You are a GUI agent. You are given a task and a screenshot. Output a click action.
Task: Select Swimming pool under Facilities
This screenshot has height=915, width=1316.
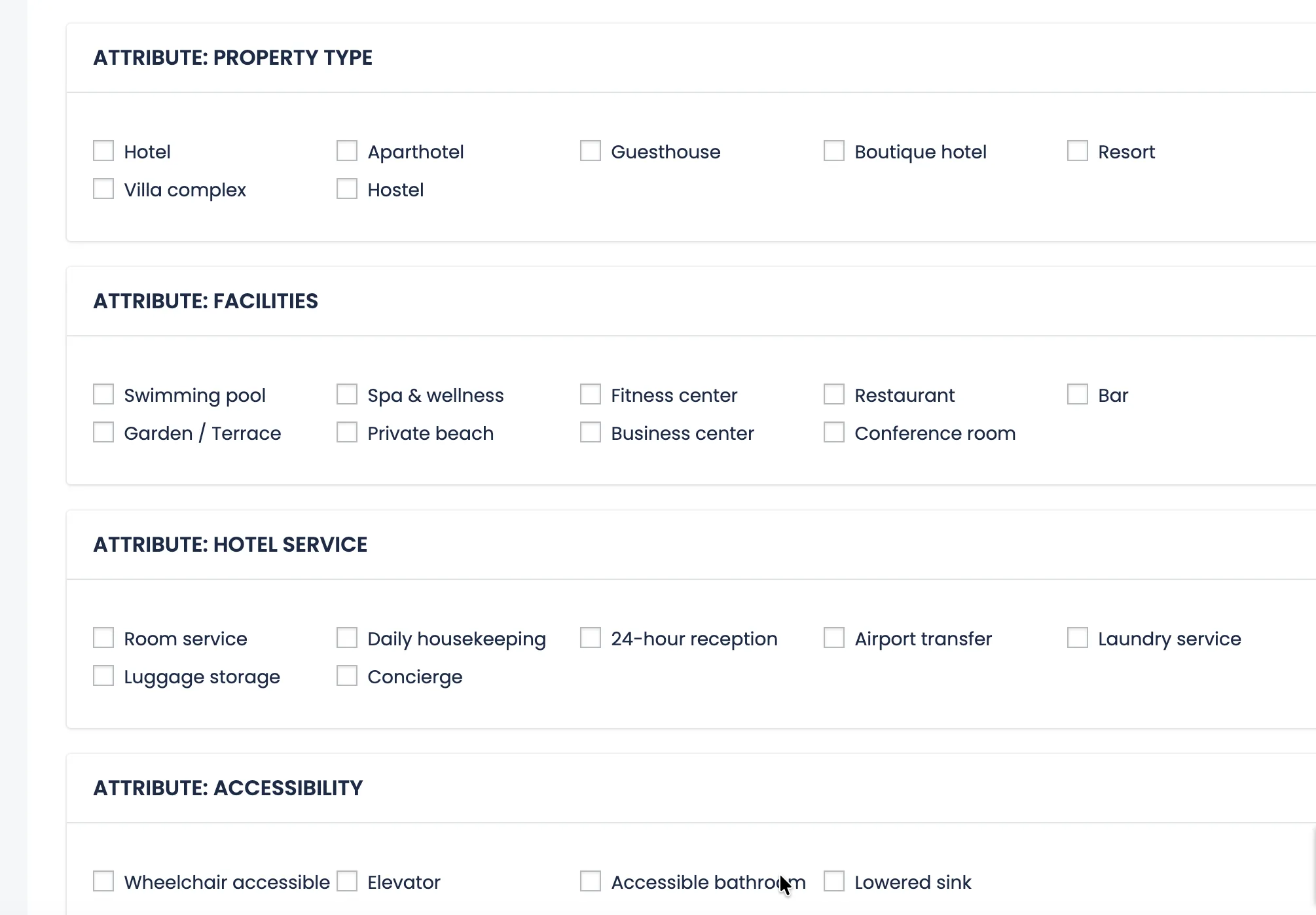(103, 394)
